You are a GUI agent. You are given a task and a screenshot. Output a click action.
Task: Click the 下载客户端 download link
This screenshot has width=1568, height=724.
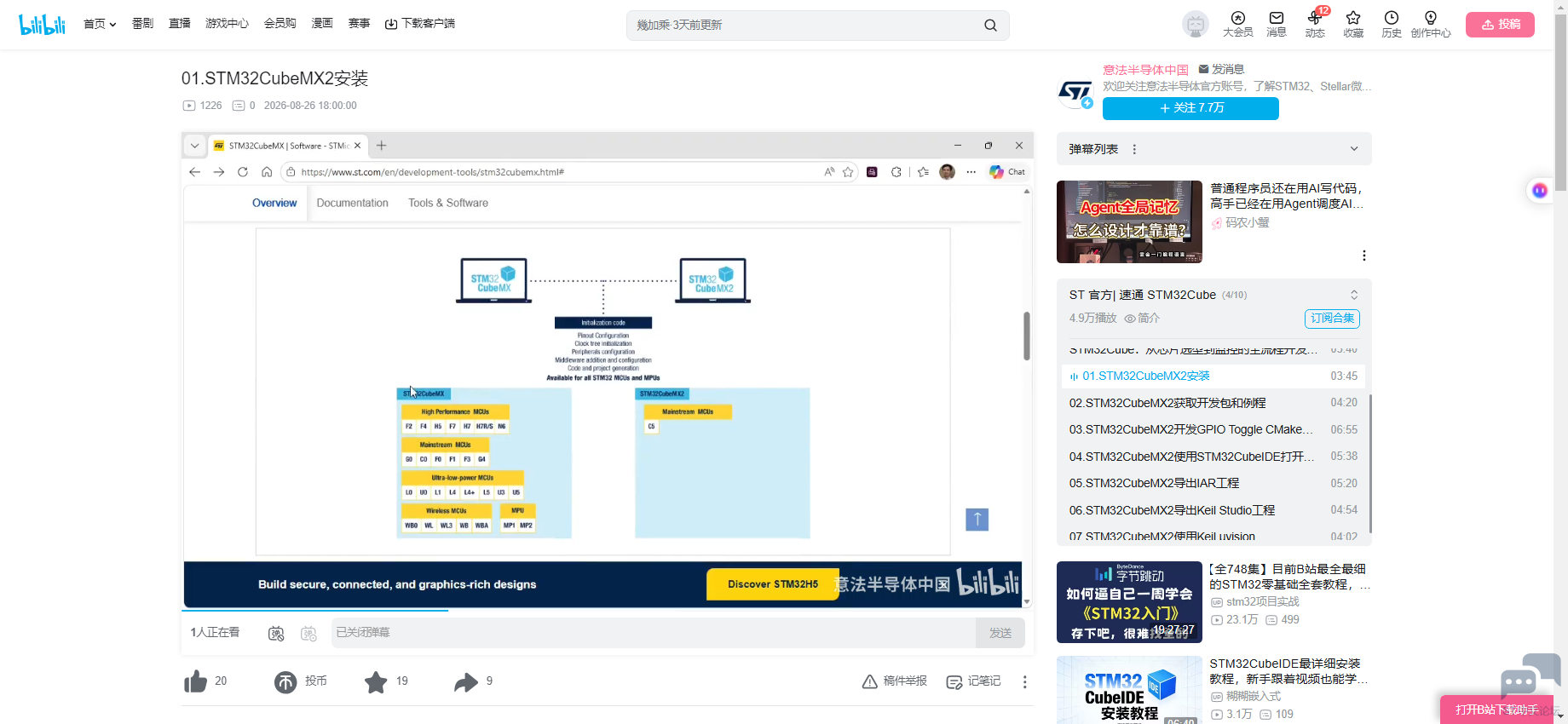click(420, 24)
